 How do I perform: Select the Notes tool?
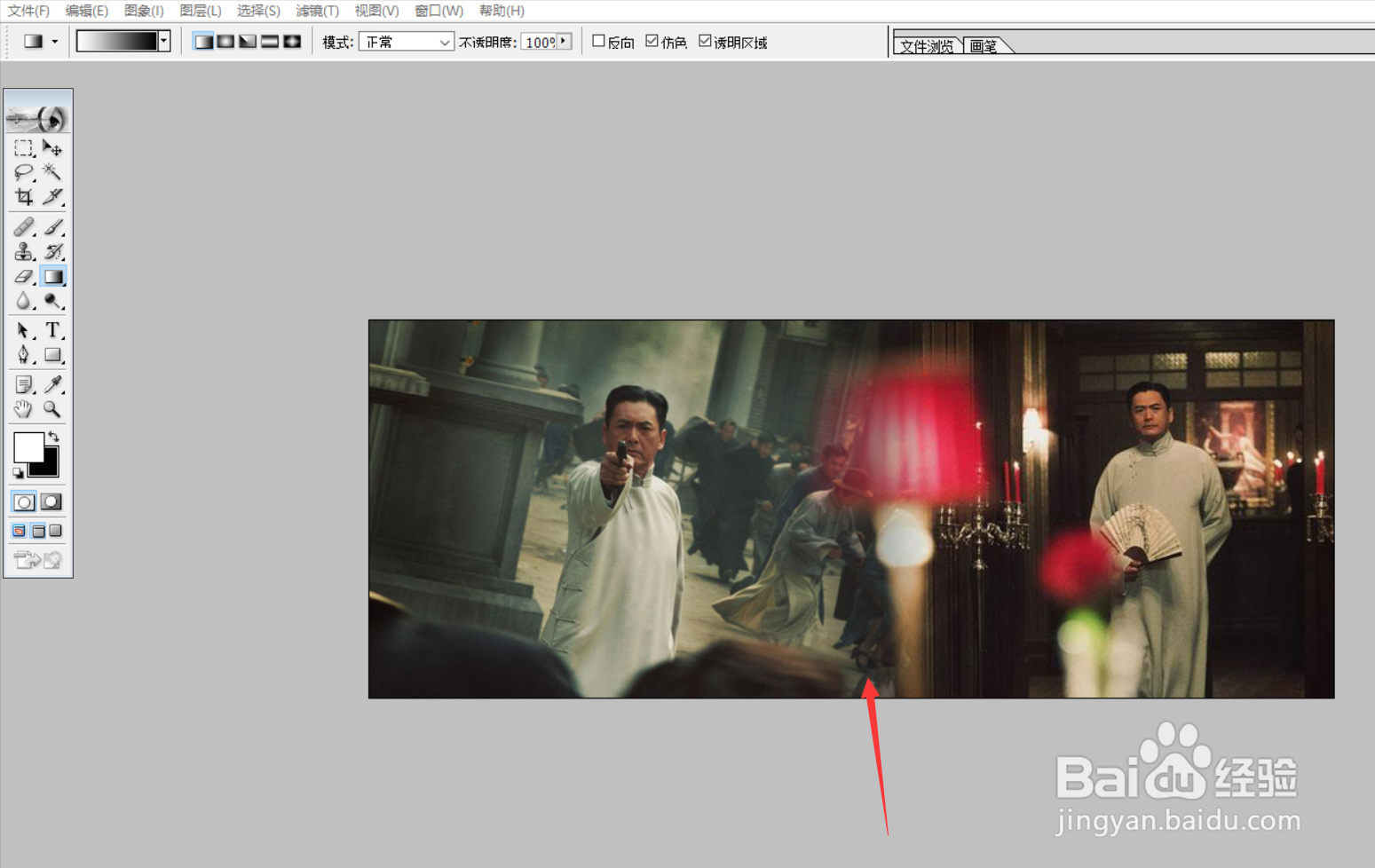click(x=24, y=384)
